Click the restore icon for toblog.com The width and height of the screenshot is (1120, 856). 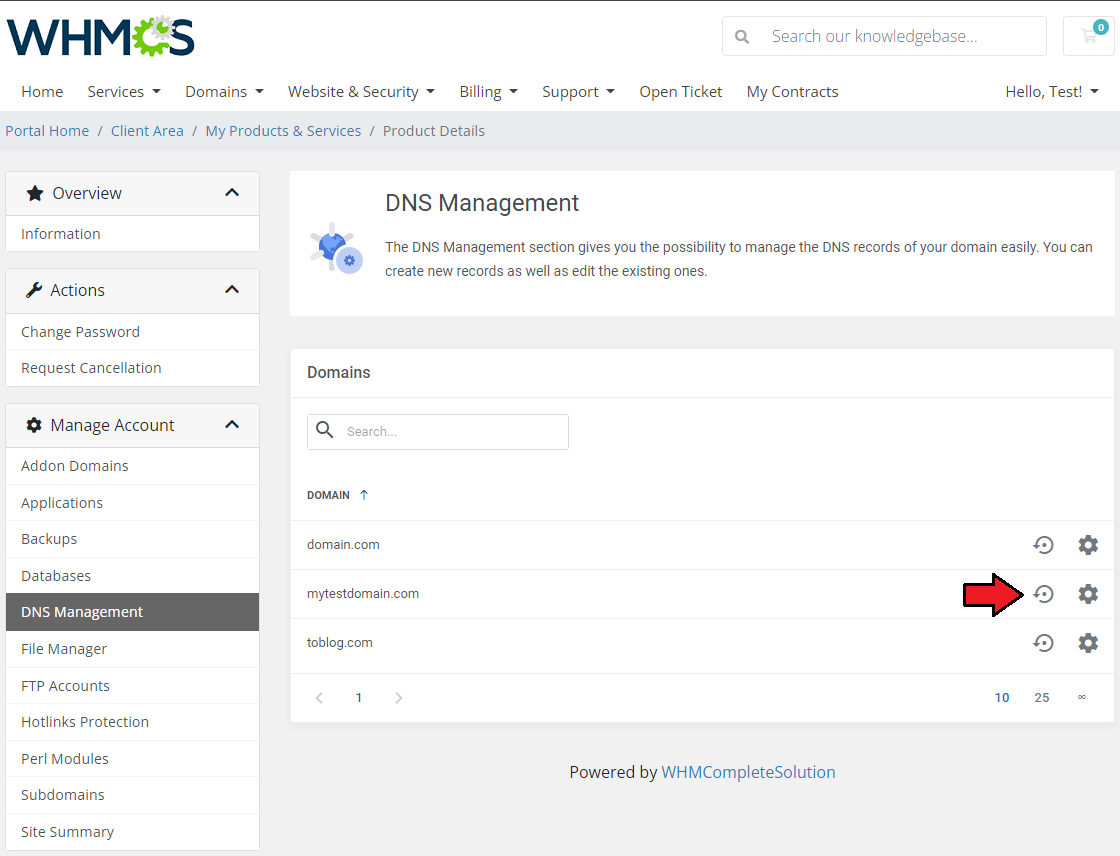point(1044,643)
